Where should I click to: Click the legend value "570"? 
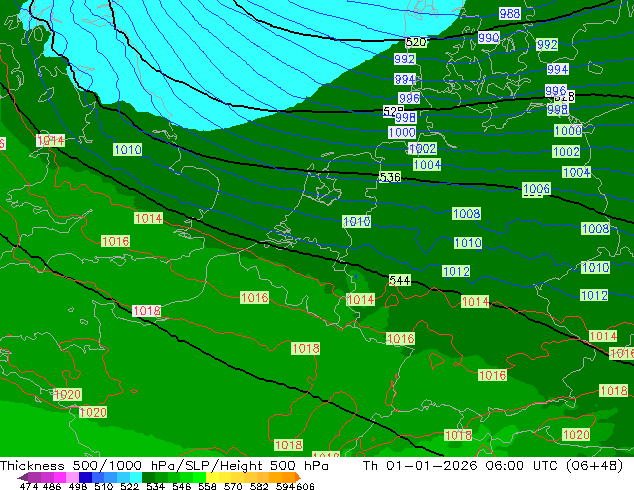(x=233, y=486)
